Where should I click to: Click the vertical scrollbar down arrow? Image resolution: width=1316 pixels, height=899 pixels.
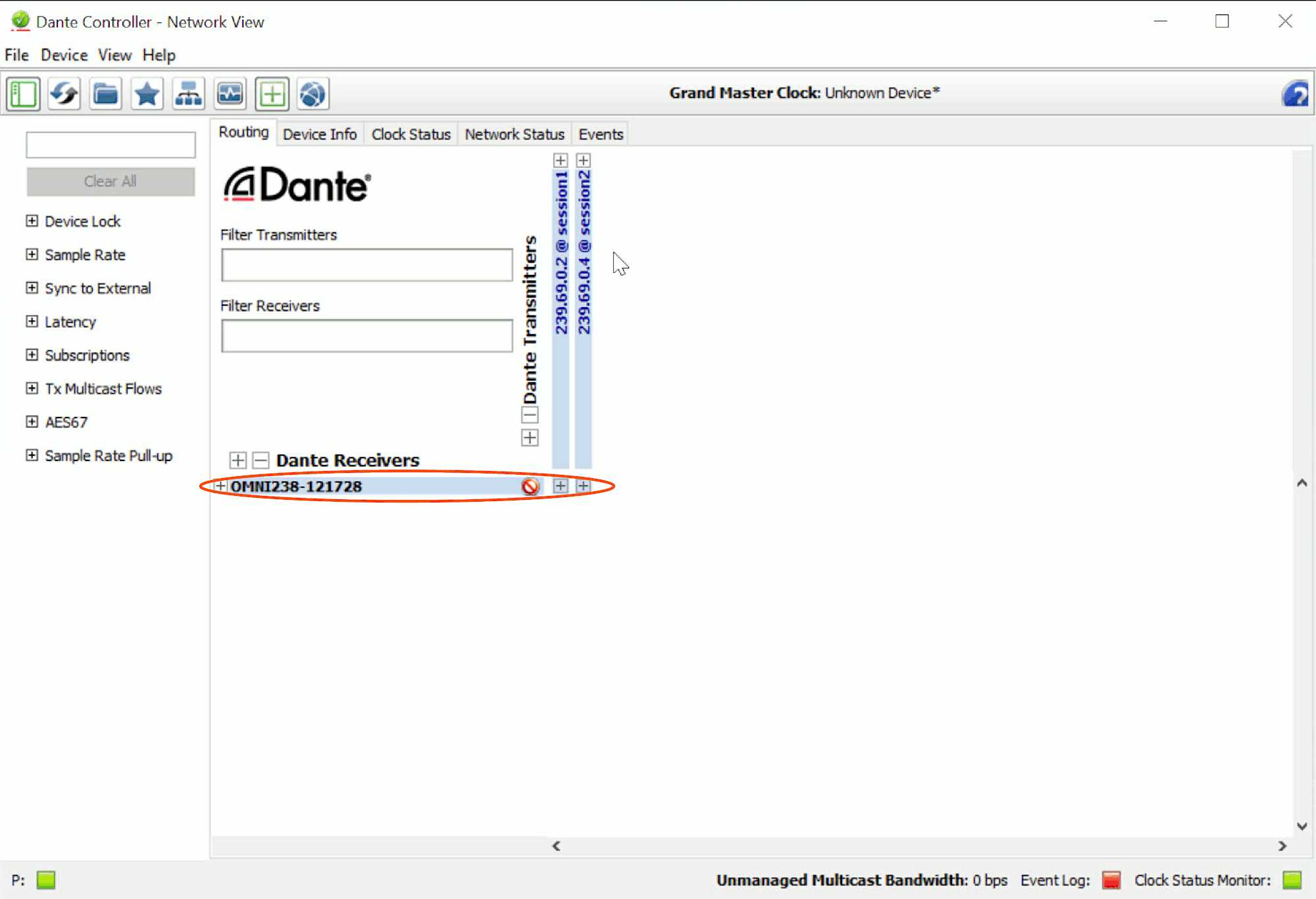1302,827
